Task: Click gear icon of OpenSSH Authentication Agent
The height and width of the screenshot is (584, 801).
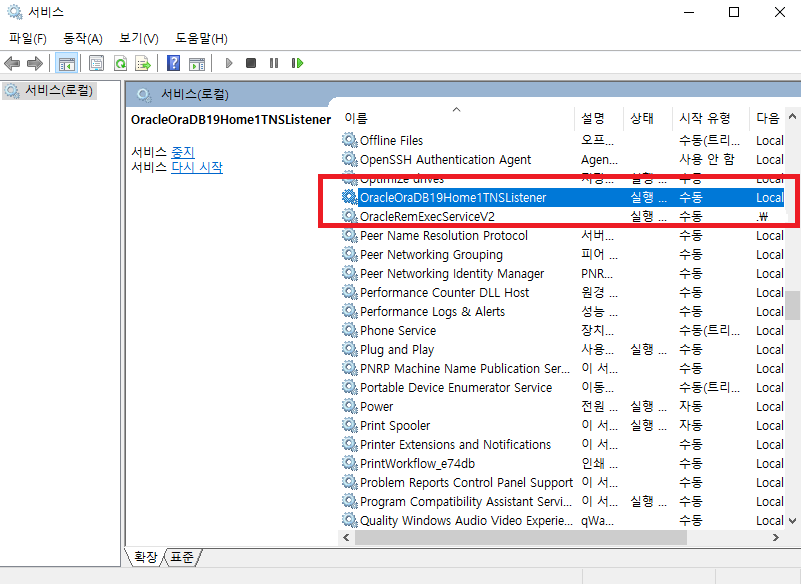Action: click(349, 159)
